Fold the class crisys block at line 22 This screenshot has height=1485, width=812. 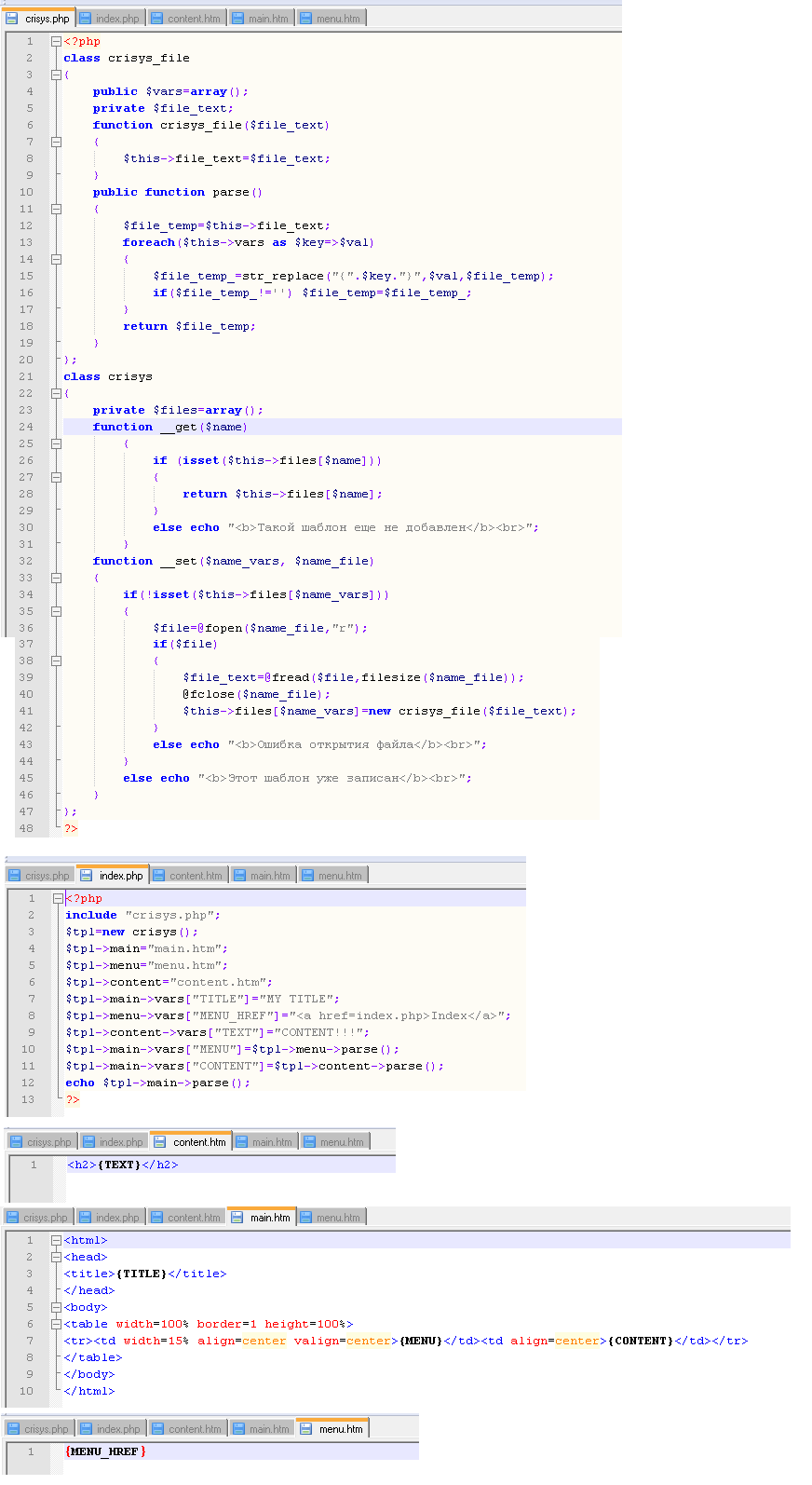[x=56, y=393]
